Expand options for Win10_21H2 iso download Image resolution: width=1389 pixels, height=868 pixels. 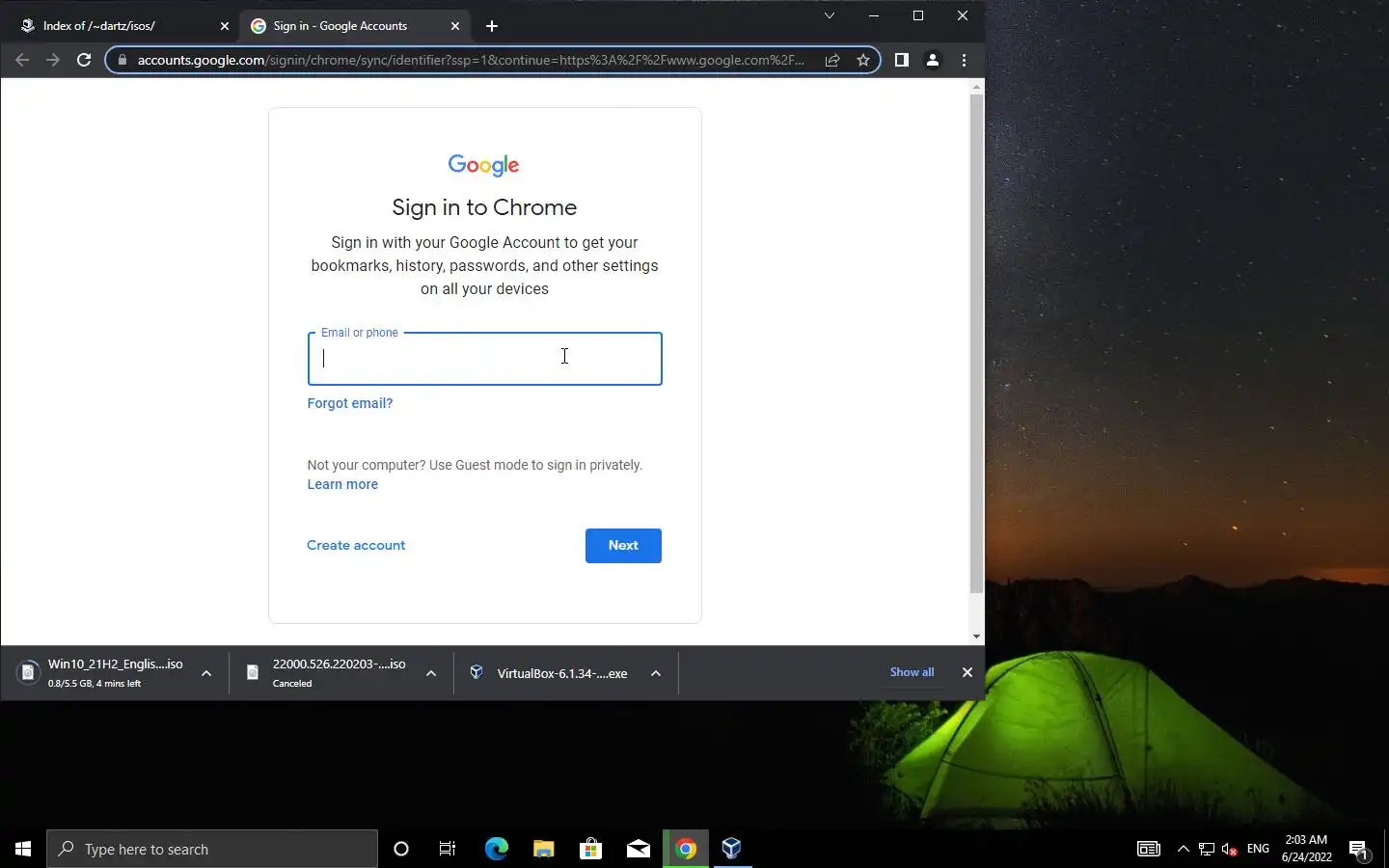click(x=206, y=673)
